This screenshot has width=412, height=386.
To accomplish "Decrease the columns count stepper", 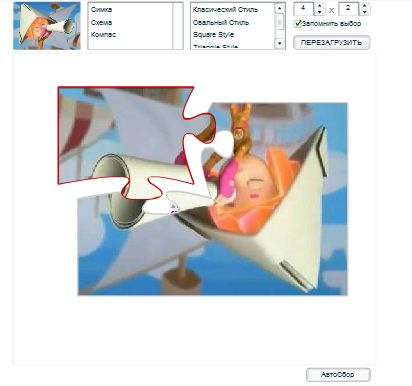I will (x=319, y=12).
